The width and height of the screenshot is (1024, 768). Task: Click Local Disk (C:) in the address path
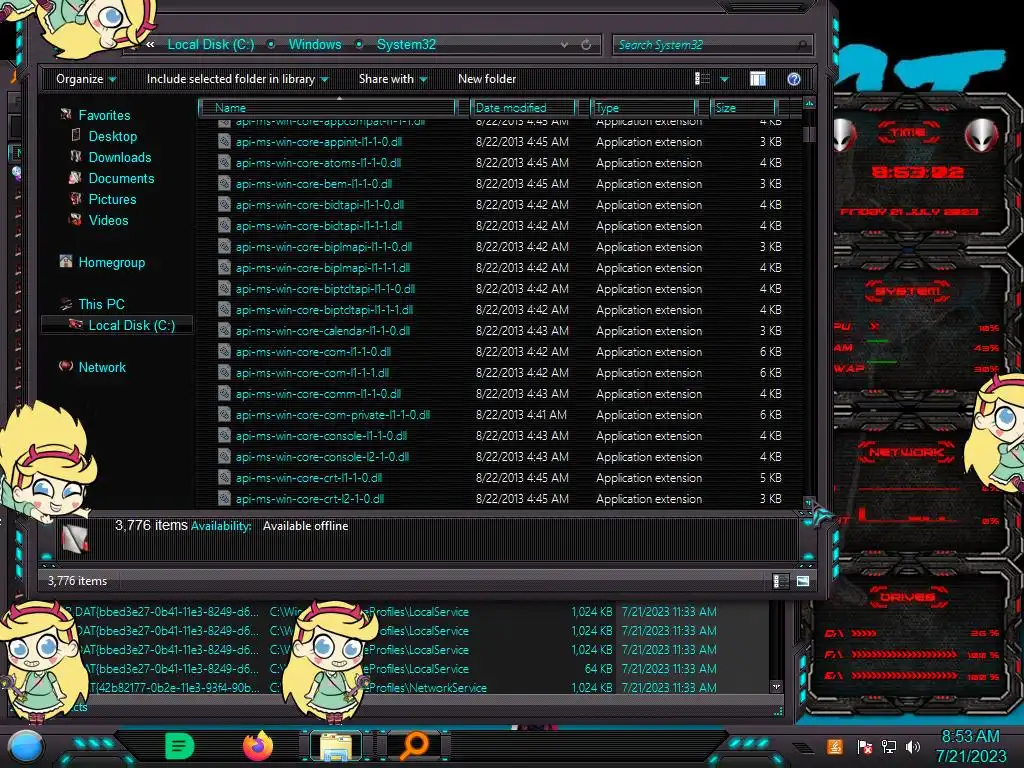tap(211, 44)
